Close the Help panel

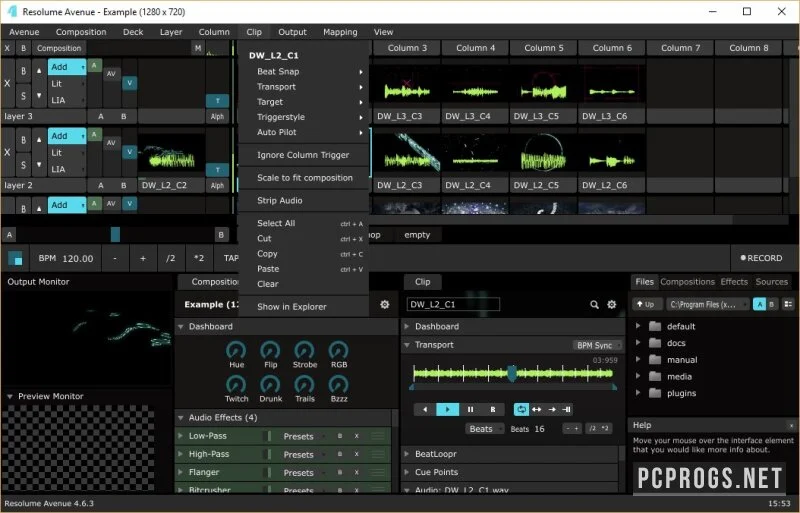[x=791, y=425]
